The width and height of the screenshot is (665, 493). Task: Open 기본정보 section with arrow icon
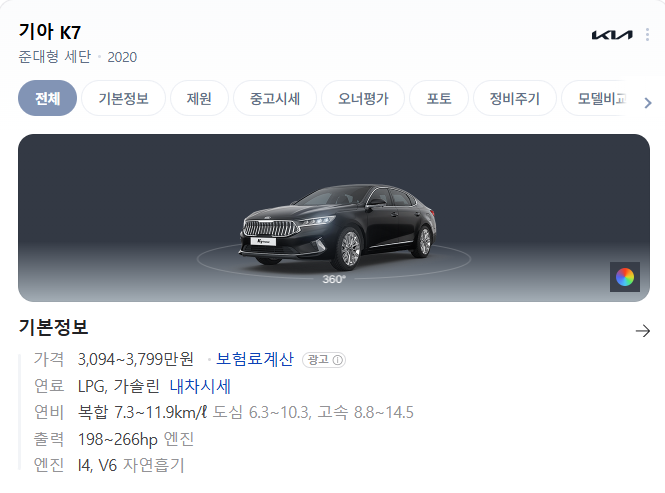pos(643,331)
